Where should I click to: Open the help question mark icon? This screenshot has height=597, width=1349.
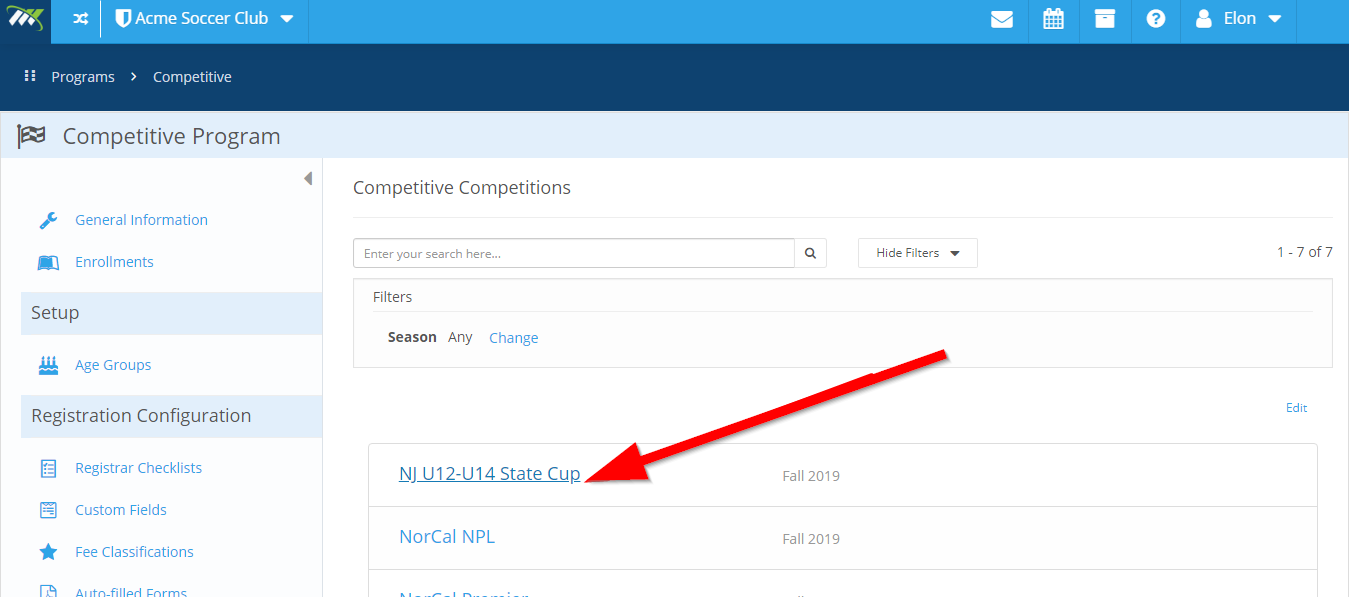click(x=1156, y=19)
